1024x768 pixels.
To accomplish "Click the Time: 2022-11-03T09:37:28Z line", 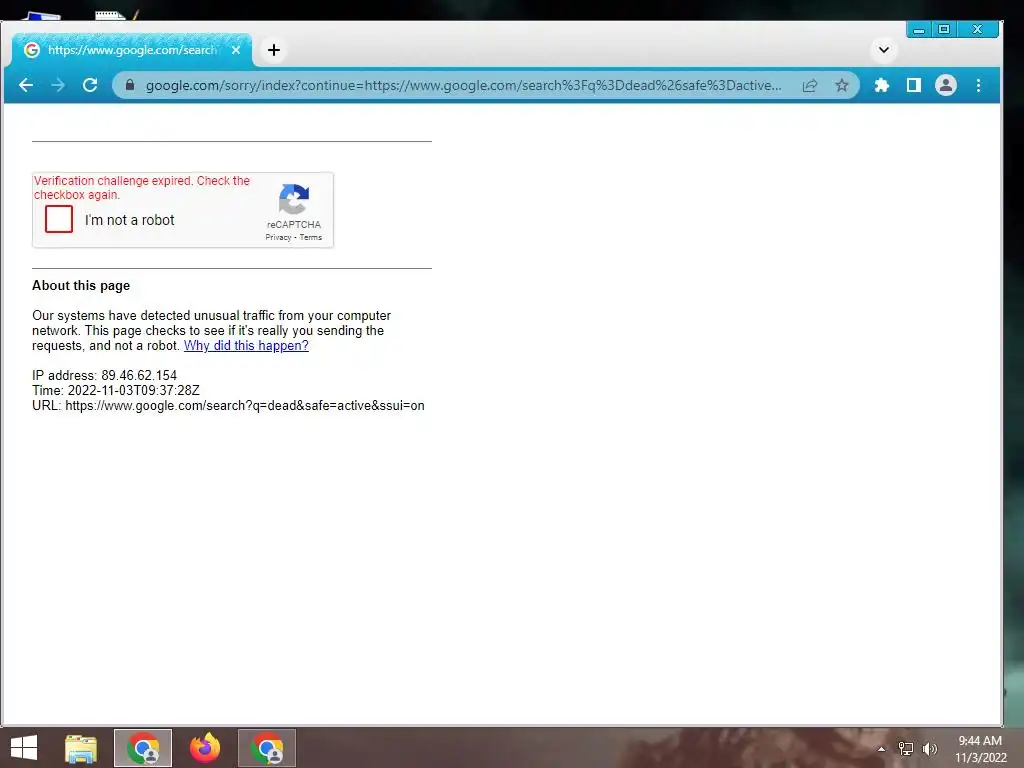I will [116, 391].
